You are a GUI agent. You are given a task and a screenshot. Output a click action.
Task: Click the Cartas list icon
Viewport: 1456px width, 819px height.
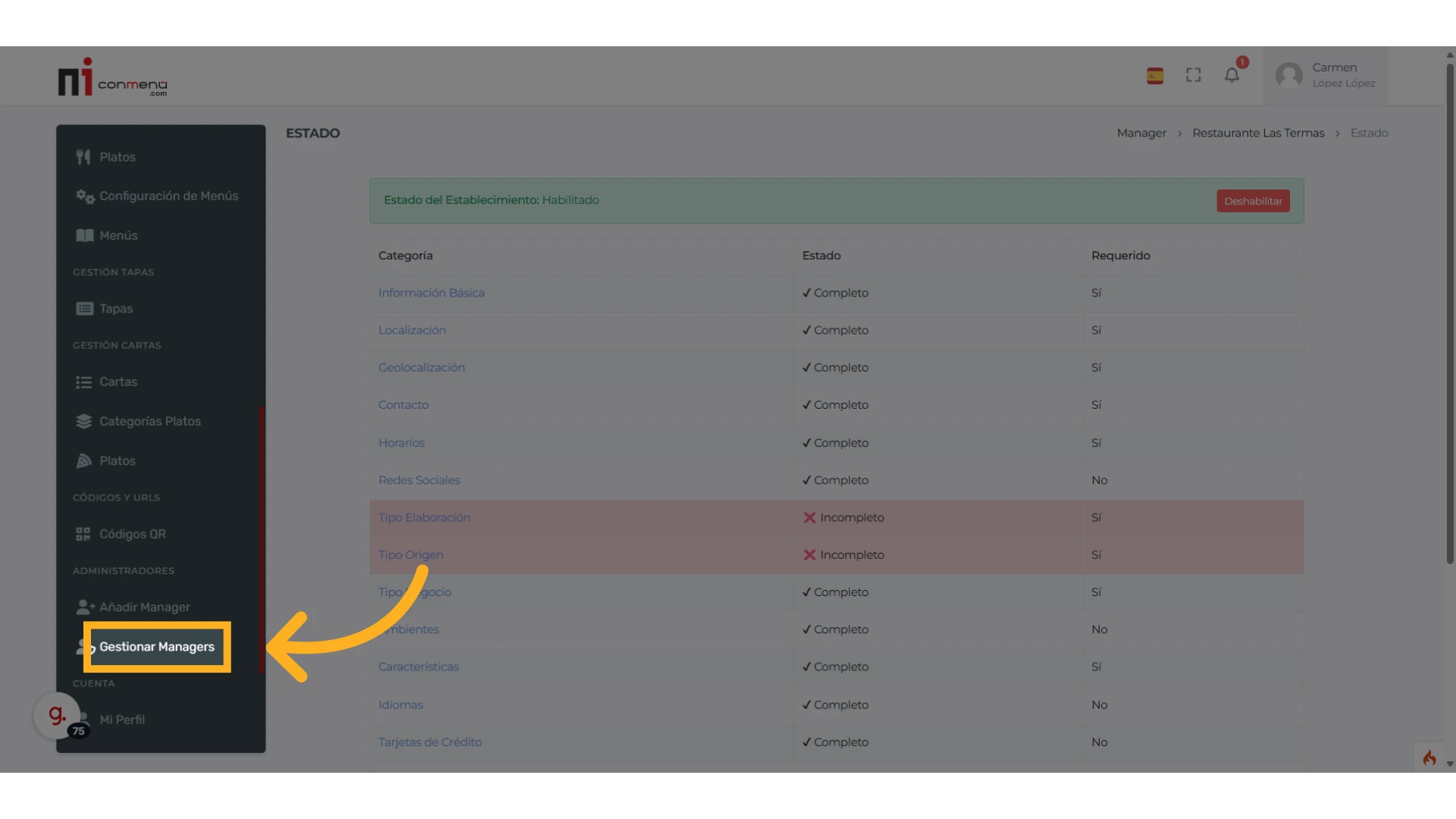83,382
